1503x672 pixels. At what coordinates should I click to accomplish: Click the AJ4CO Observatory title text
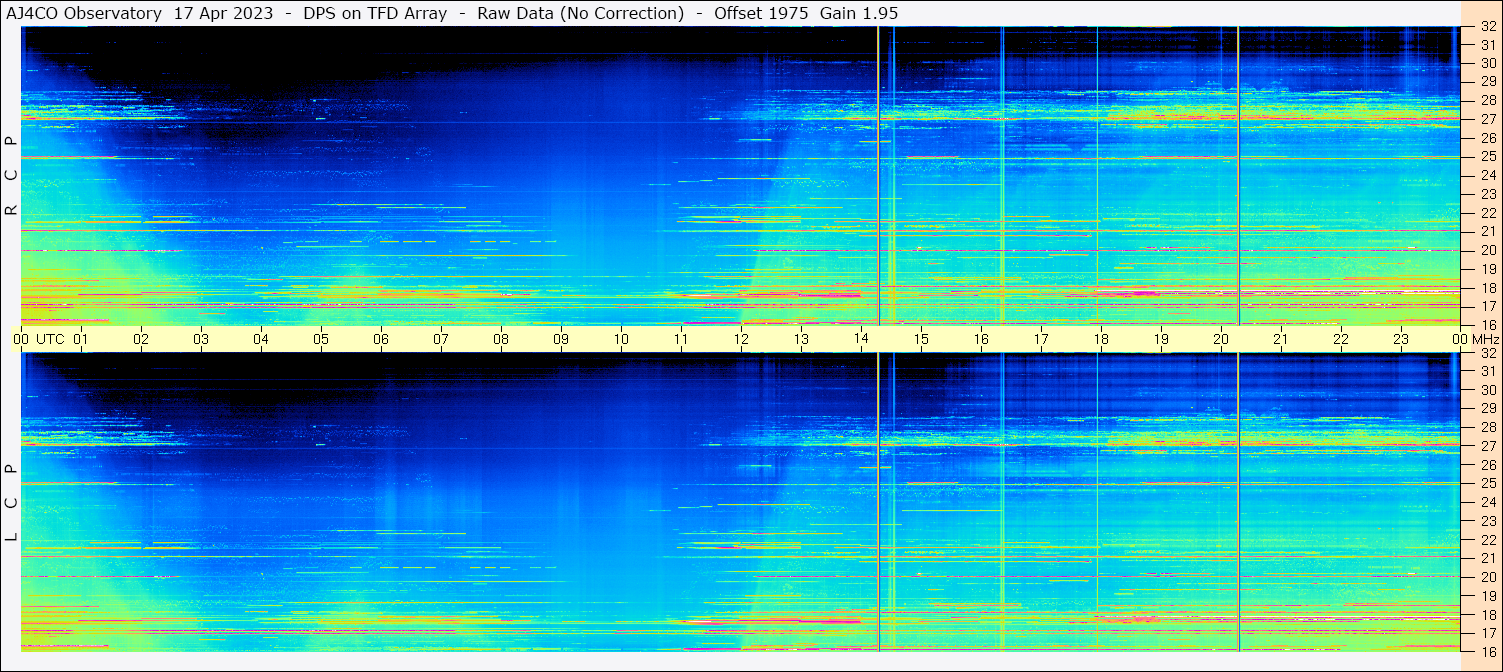pyautogui.click(x=84, y=13)
